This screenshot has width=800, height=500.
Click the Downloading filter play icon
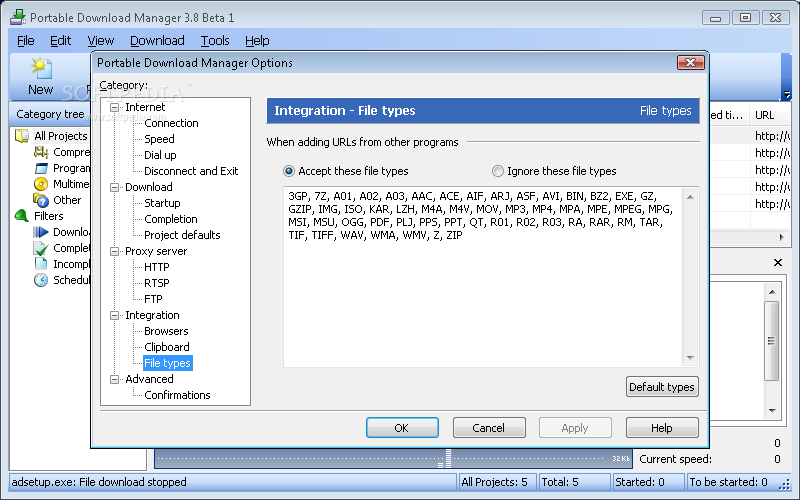pos(41,232)
